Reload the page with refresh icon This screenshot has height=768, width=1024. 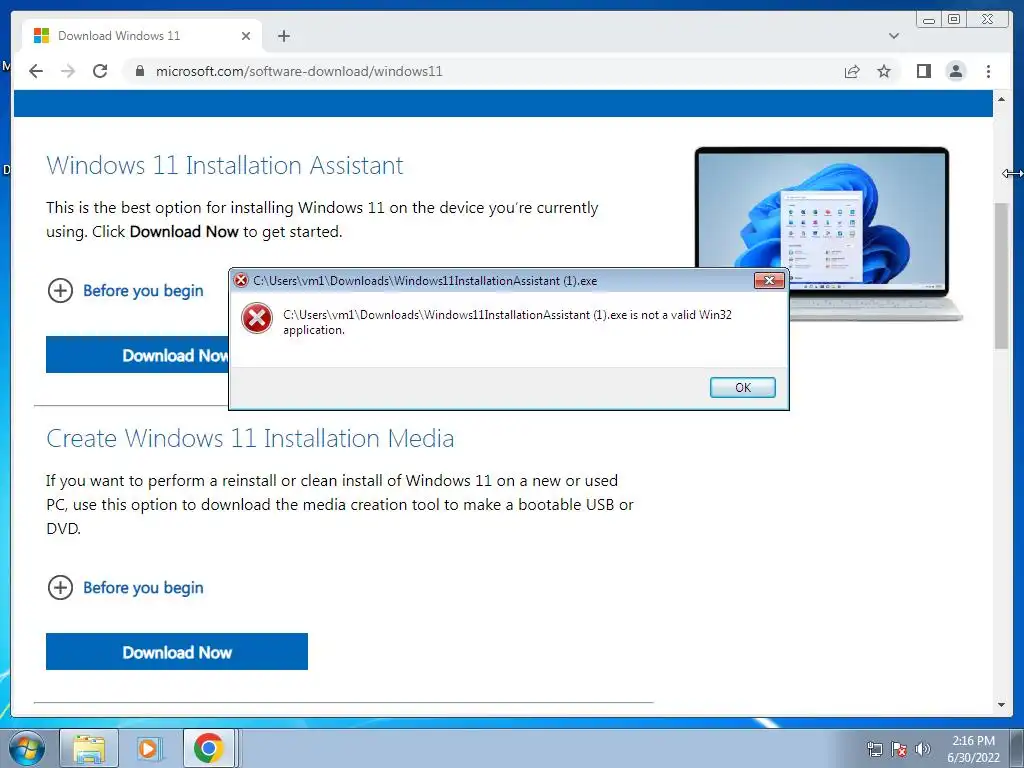point(100,71)
